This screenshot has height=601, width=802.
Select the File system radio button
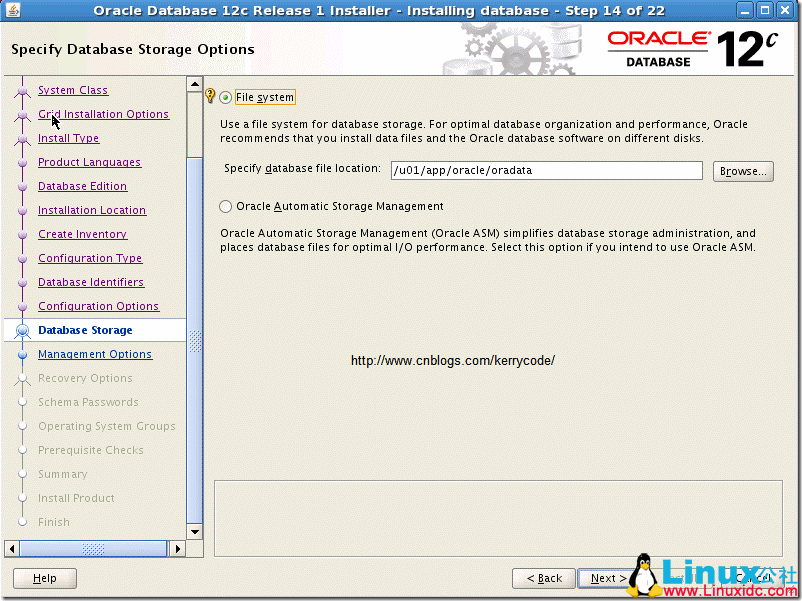point(228,97)
